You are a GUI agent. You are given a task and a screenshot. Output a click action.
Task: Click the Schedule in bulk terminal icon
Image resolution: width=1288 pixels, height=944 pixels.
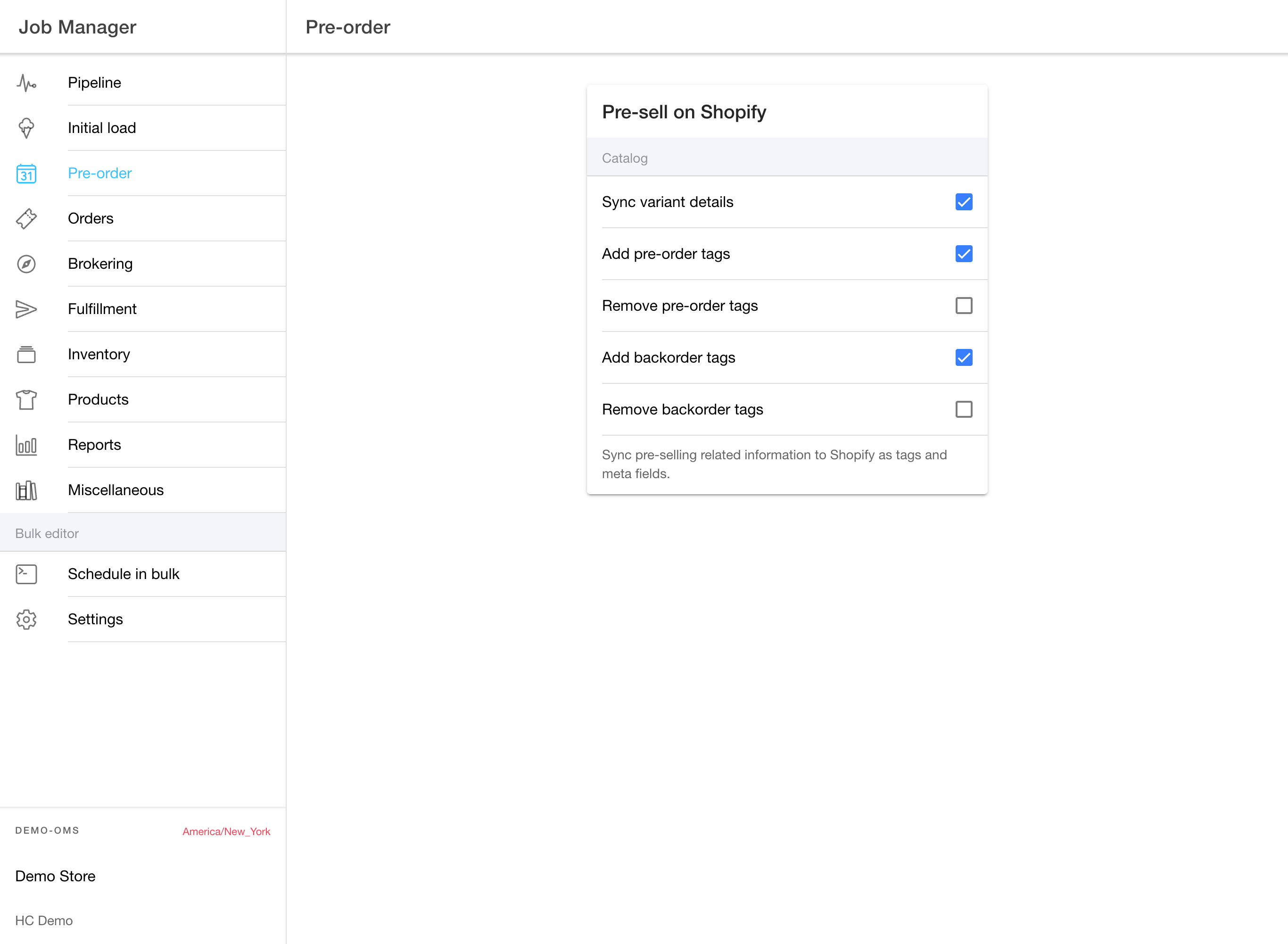point(26,574)
